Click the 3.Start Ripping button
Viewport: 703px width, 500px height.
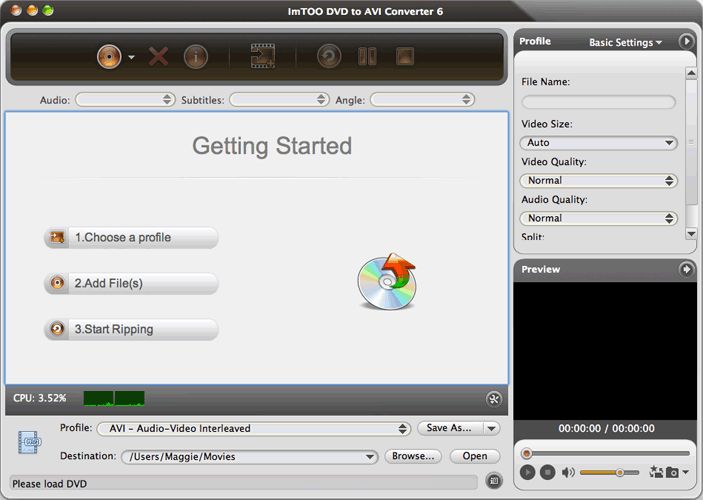(x=131, y=329)
